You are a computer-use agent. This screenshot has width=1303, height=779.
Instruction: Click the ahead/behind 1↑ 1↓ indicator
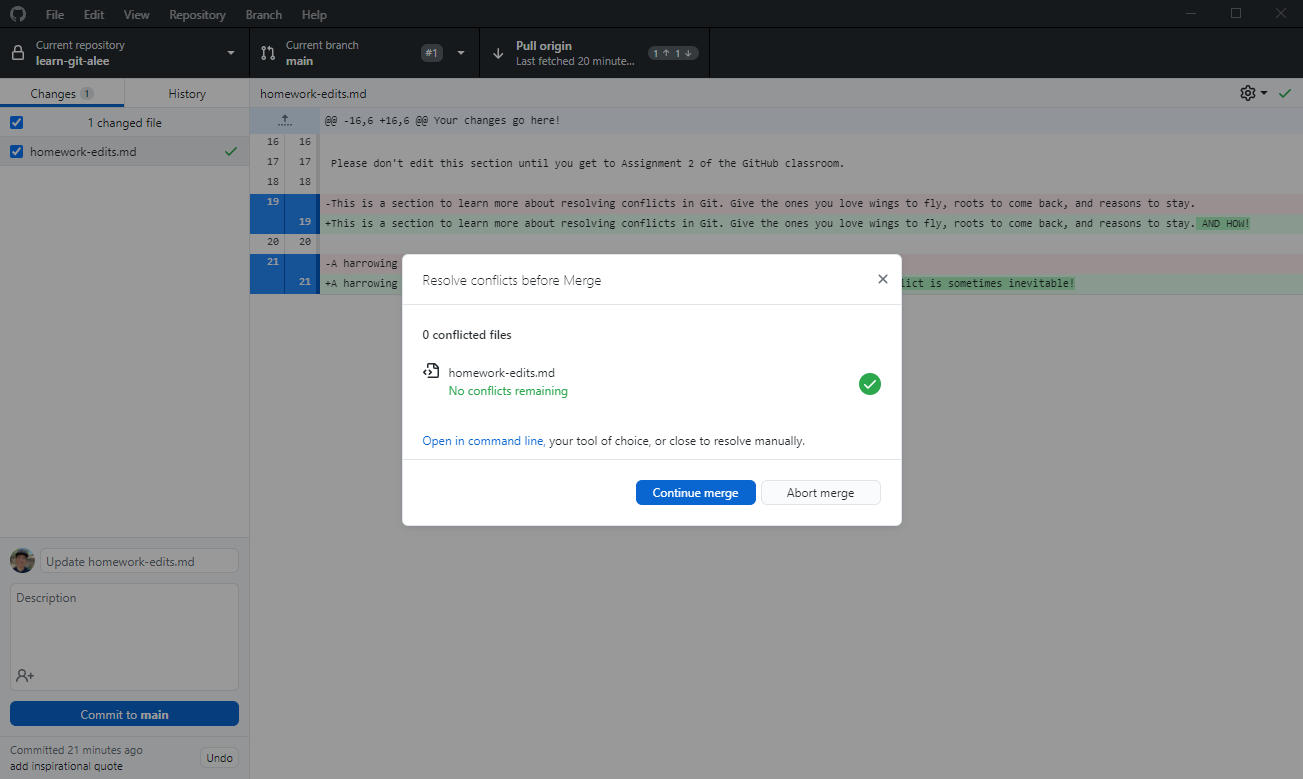click(672, 53)
